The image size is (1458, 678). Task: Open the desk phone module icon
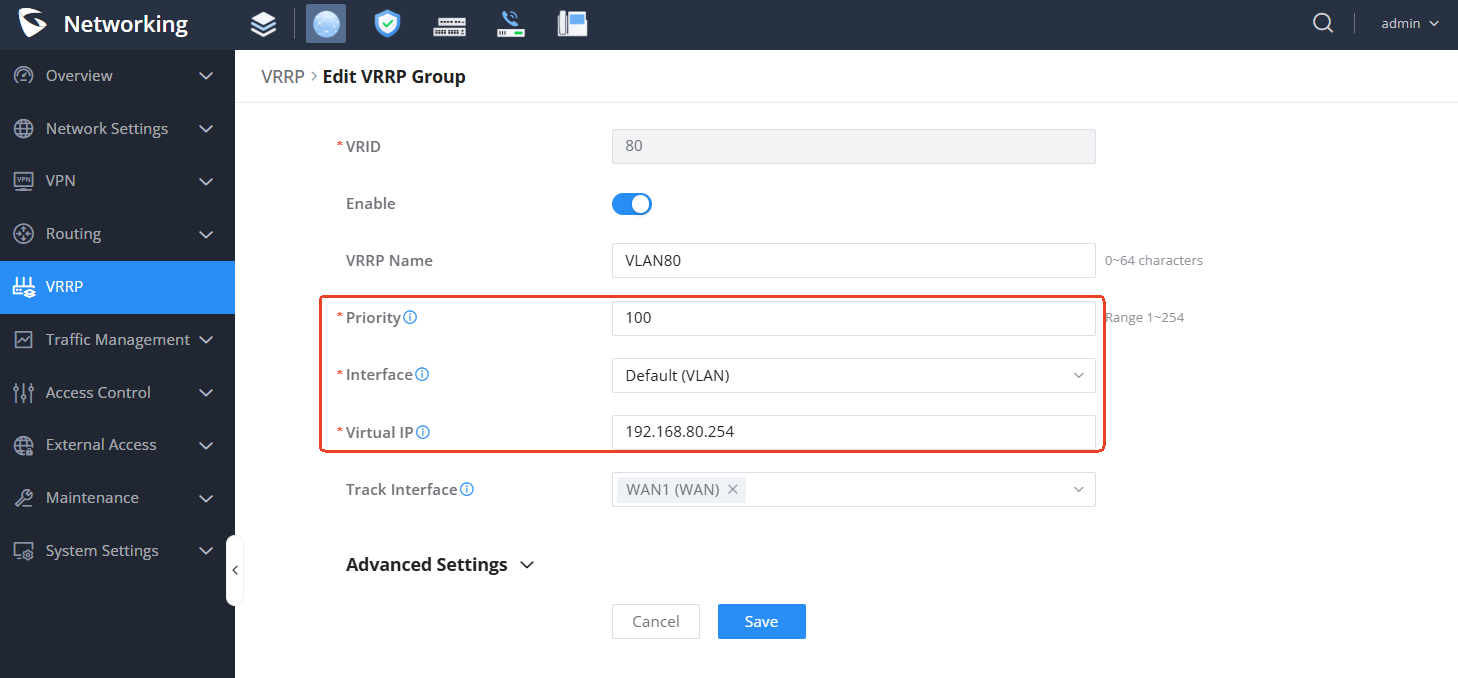572,24
